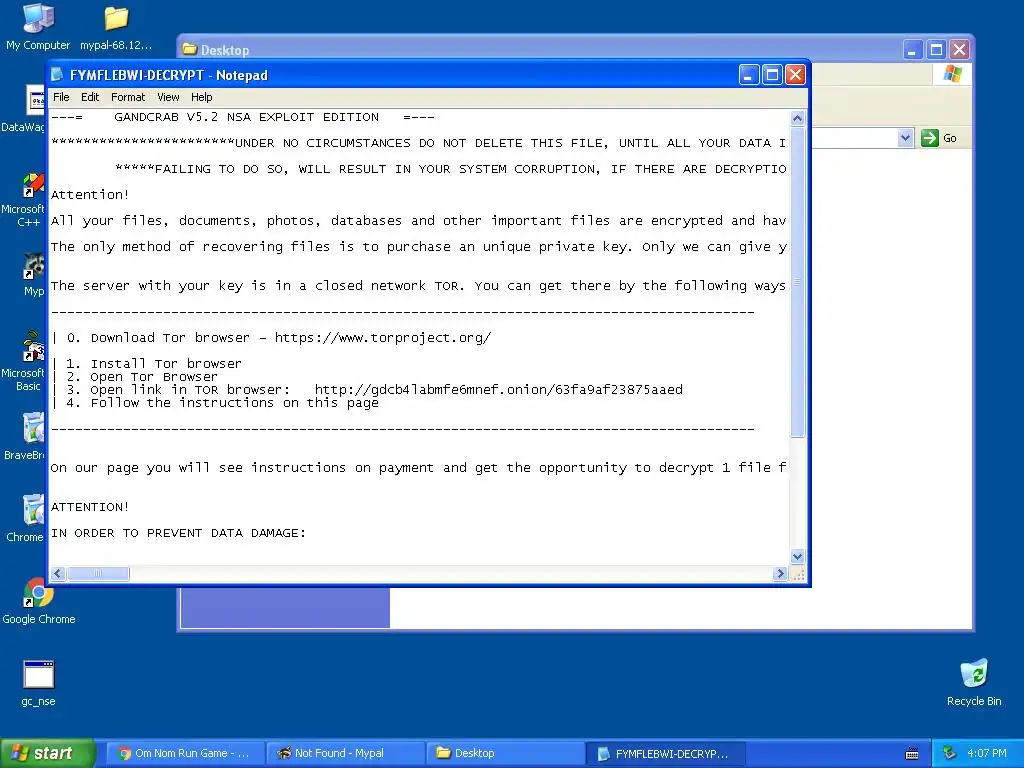Click the Windows flag logo in Desktop window
Screen dimensions: 1024x768
[x=952, y=74]
